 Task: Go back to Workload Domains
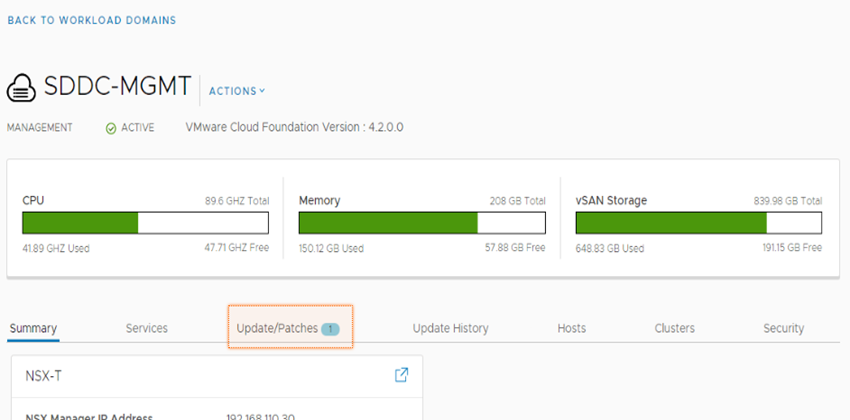[x=91, y=20]
